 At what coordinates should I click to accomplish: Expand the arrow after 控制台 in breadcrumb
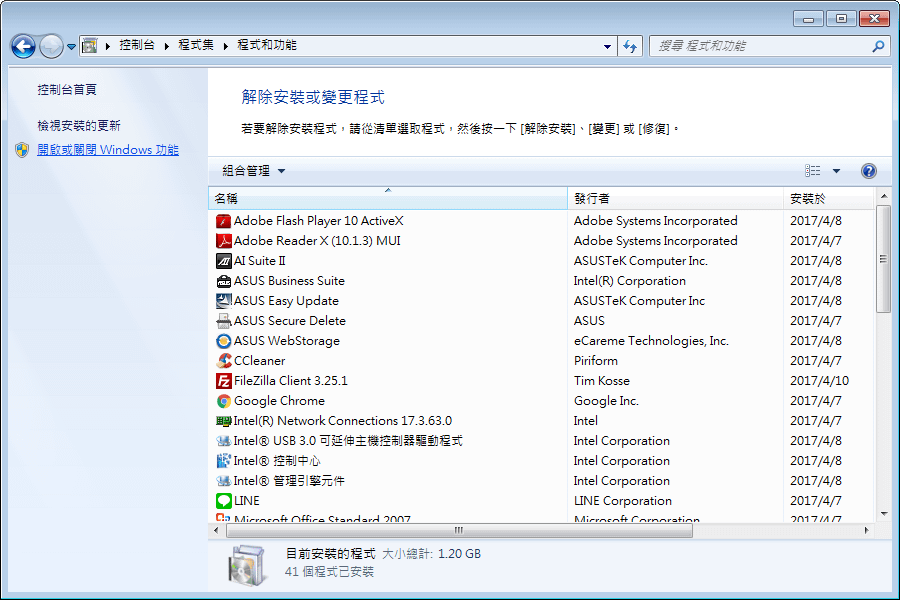pos(166,46)
